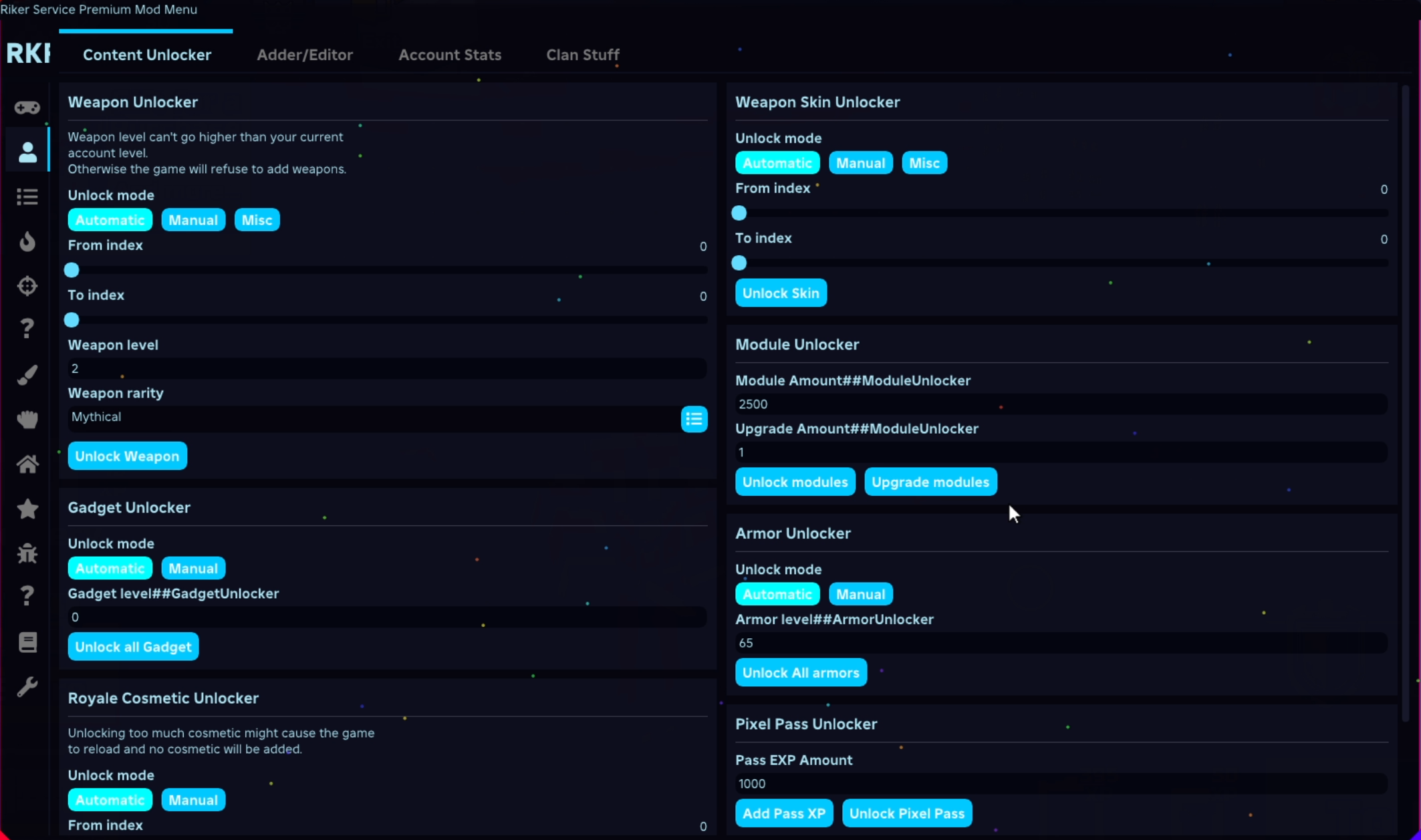Image resolution: width=1421 pixels, height=840 pixels.
Task: Click the Unlock Pixel Pass button
Action: pyautogui.click(x=906, y=813)
